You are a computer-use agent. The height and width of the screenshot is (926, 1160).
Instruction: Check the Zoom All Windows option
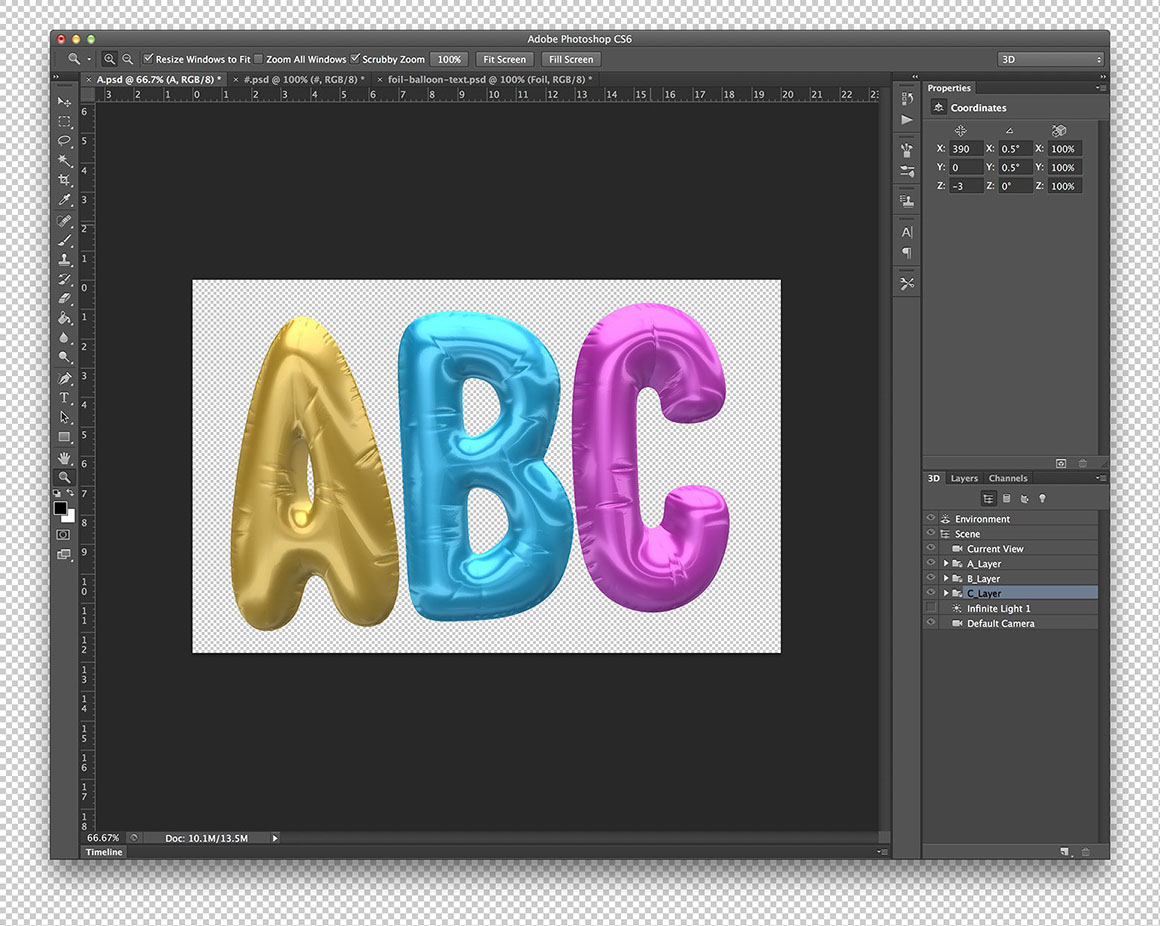click(x=259, y=59)
